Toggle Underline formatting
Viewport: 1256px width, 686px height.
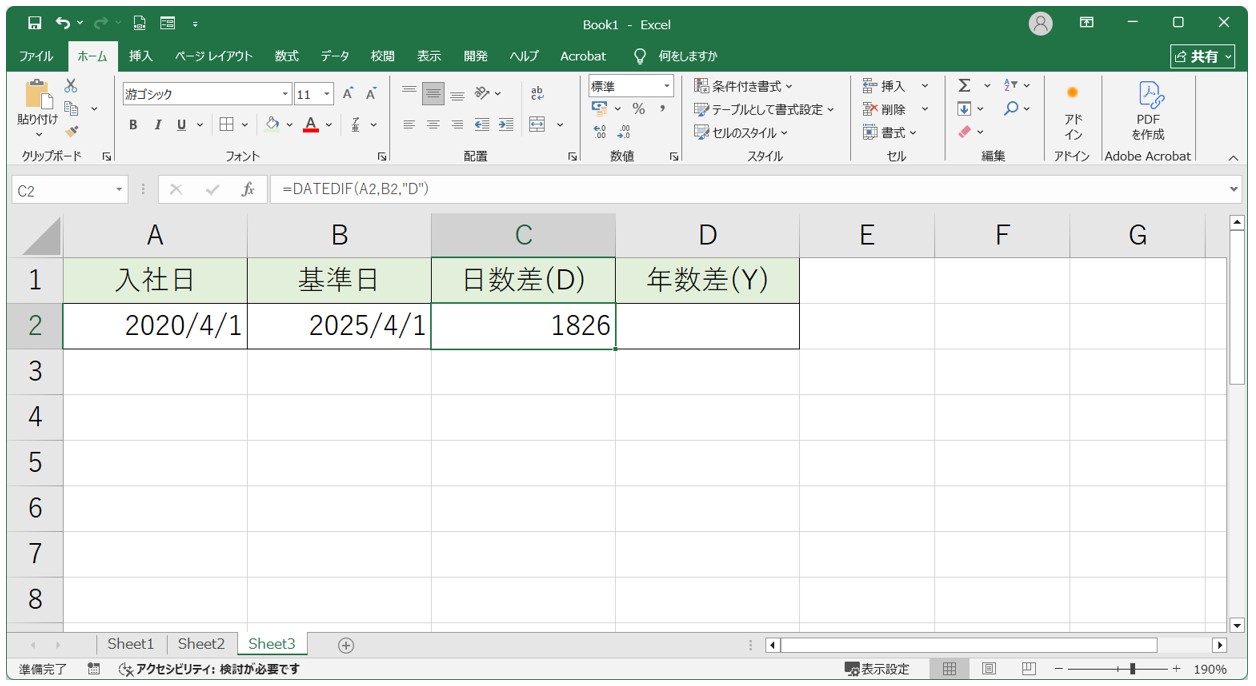pos(181,125)
